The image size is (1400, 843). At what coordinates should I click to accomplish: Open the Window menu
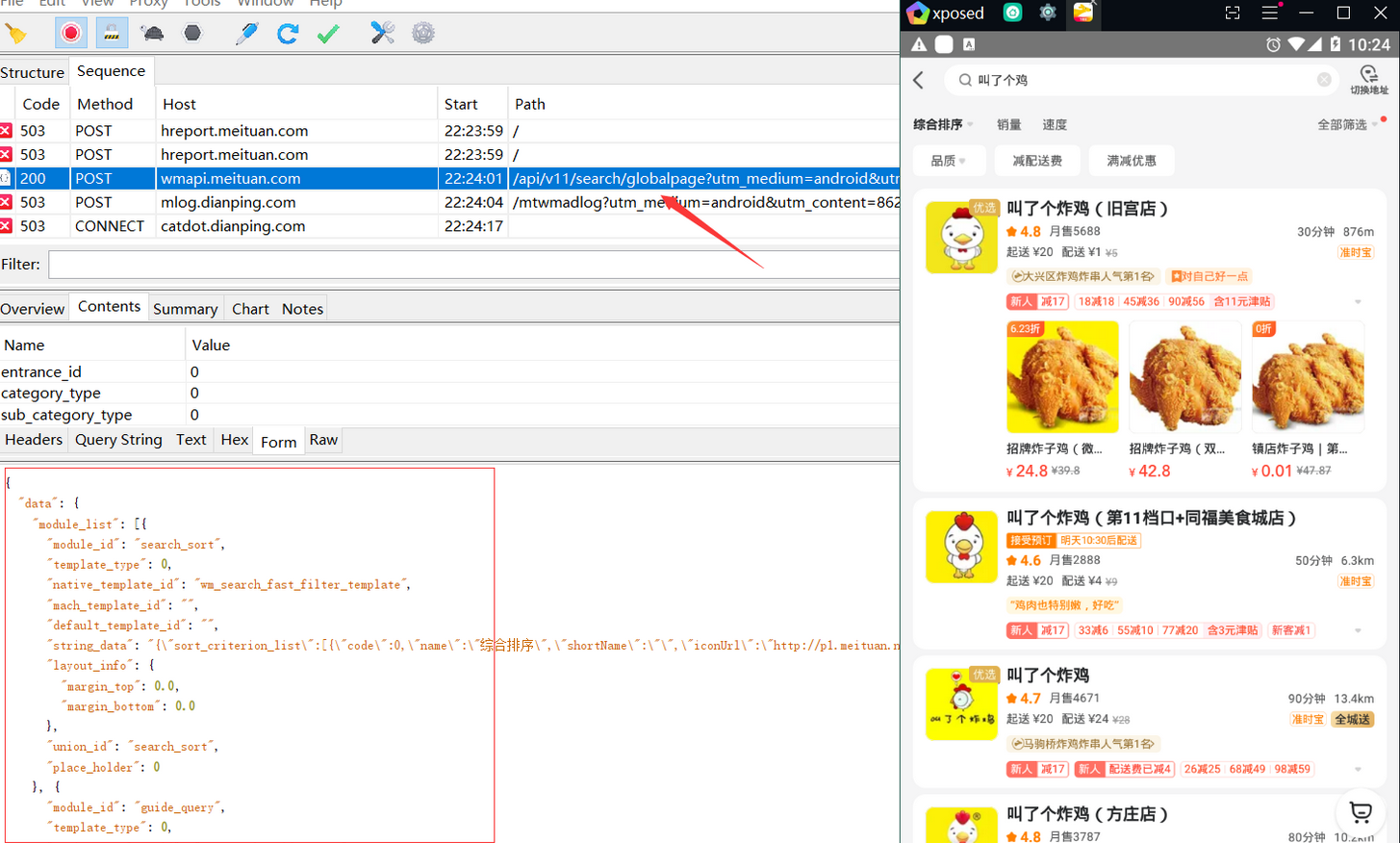click(x=266, y=4)
